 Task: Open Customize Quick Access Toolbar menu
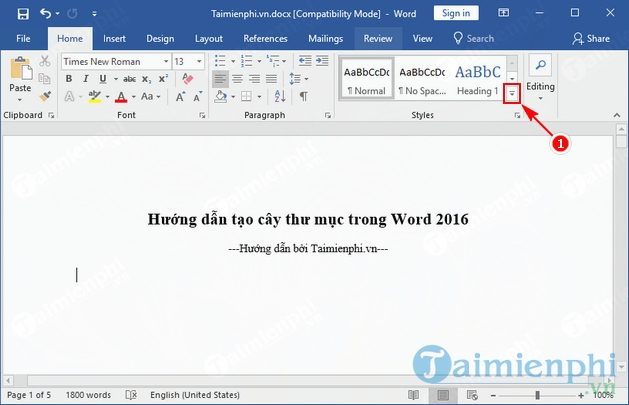tap(94, 14)
